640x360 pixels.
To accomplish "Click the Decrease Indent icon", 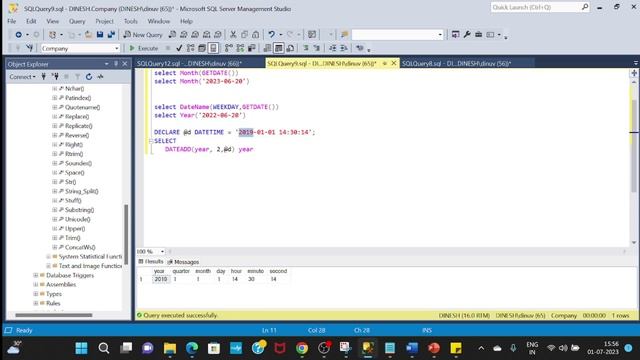I will 333,48.
